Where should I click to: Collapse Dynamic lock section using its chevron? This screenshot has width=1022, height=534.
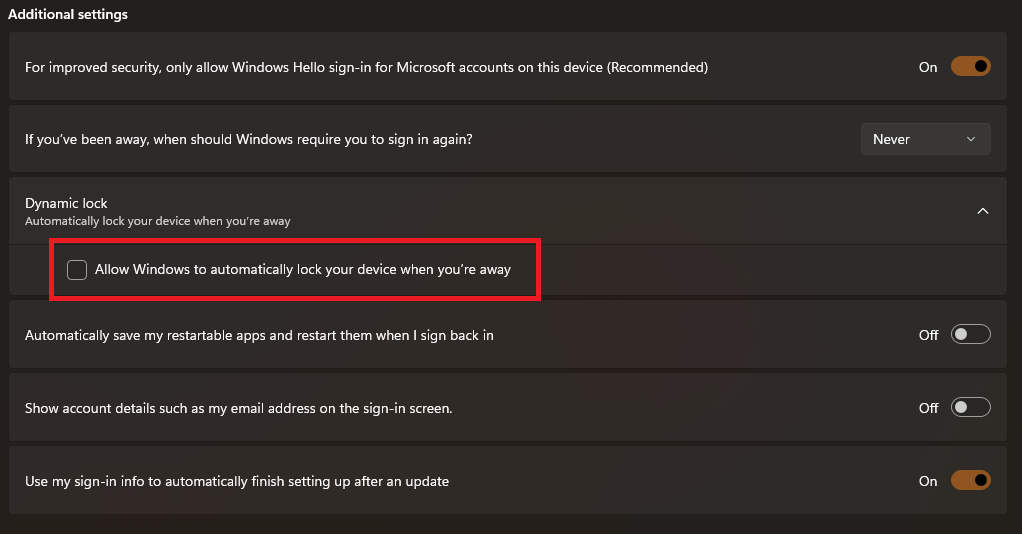click(982, 211)
